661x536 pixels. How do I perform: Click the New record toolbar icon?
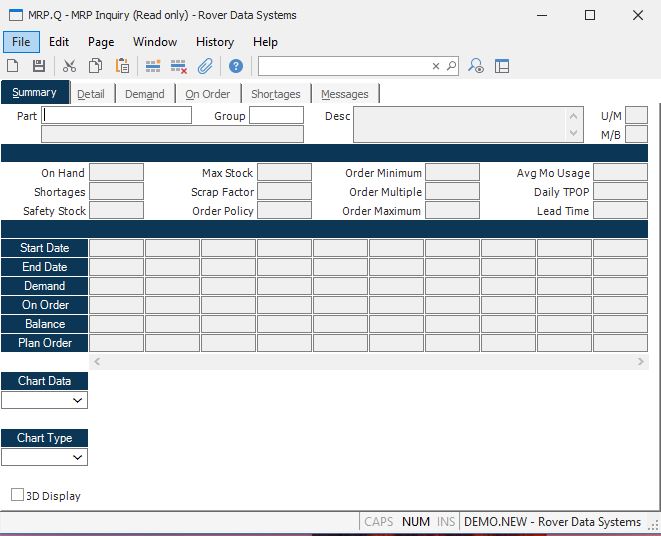pos(13,66)
